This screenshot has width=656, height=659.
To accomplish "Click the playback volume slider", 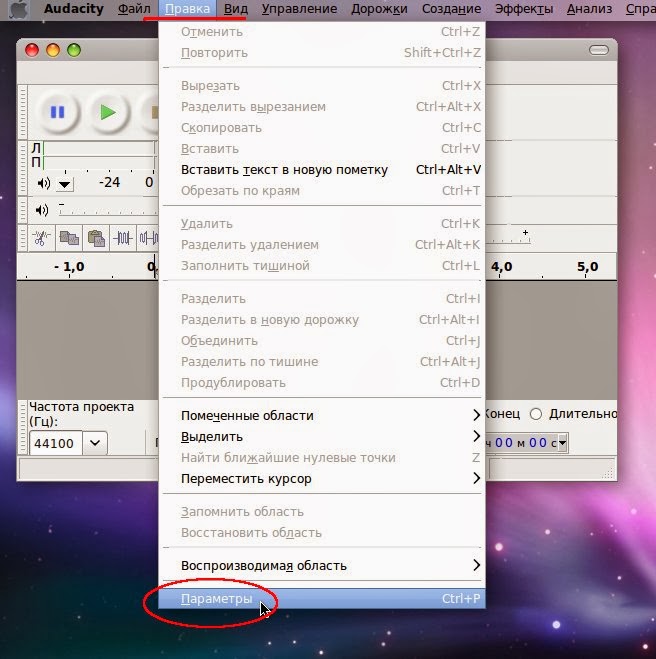I will pos(108,210).
